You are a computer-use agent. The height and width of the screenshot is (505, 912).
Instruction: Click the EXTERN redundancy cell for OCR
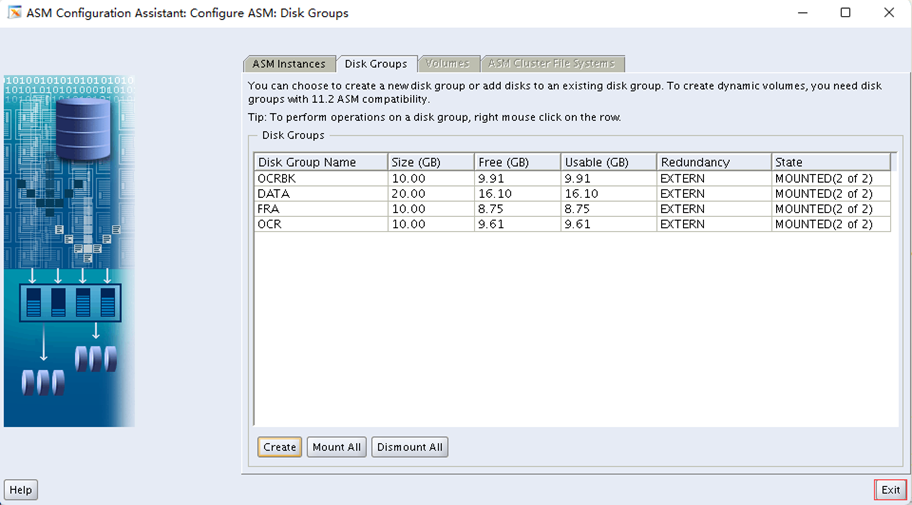(714, 224)
